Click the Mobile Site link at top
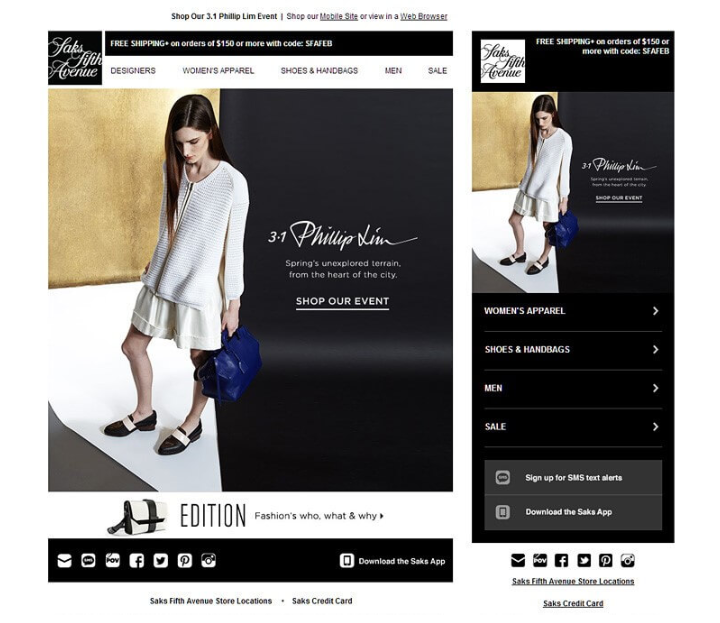720x623 pixels. (x=338, y=16)
